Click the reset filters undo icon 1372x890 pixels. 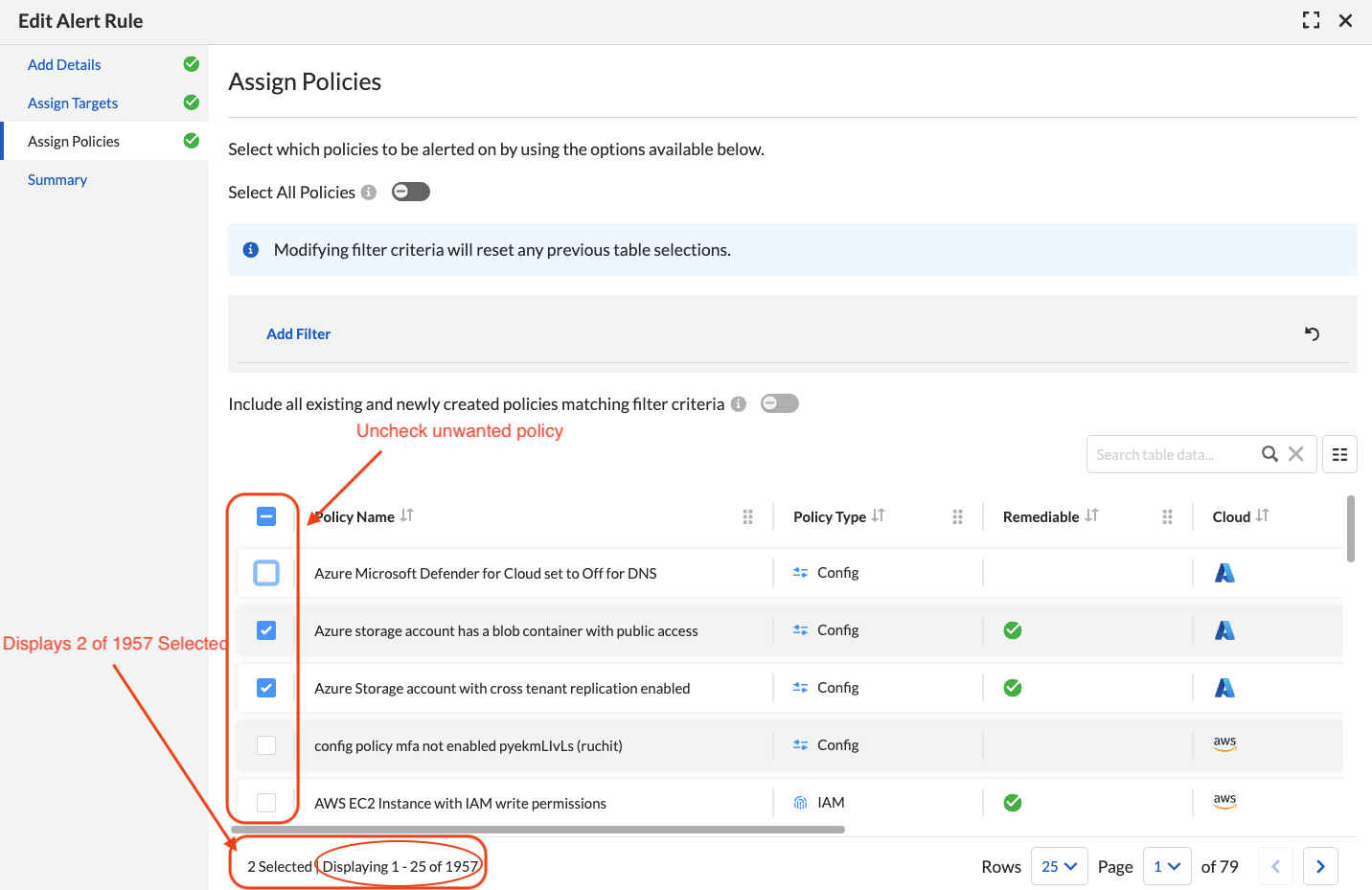(1312, 333)
